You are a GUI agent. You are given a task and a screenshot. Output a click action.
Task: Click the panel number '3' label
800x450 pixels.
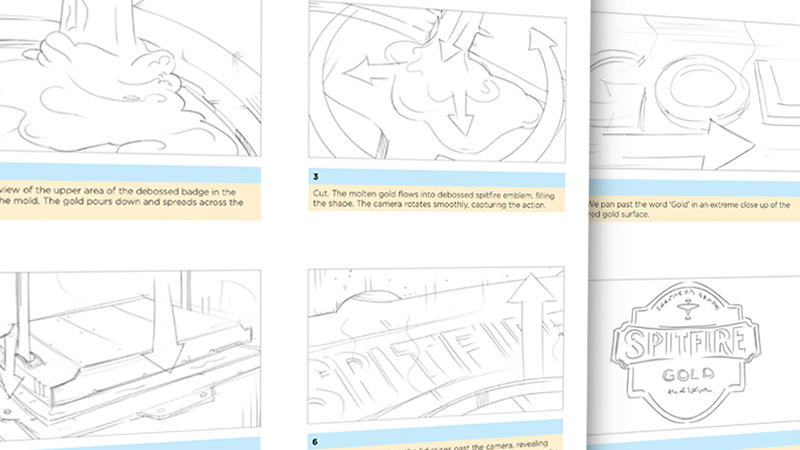[x=316, y=177]
